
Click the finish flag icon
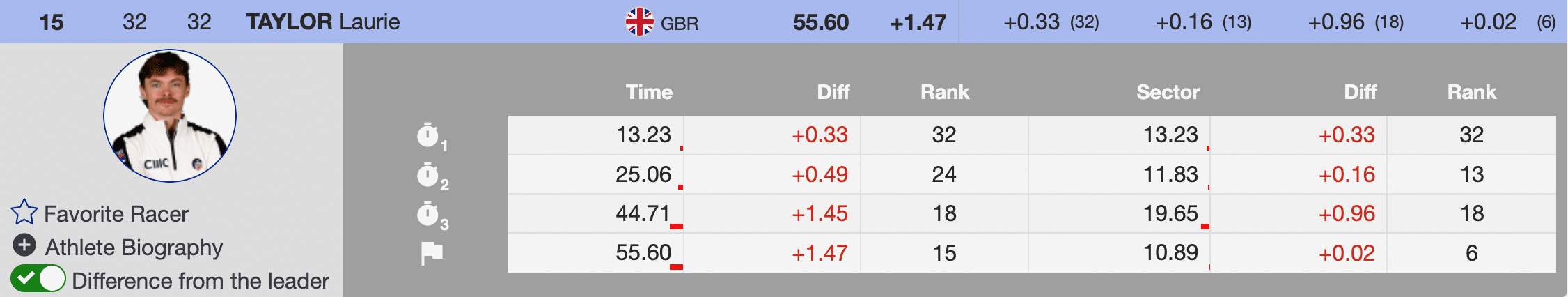tap(432, 253)
